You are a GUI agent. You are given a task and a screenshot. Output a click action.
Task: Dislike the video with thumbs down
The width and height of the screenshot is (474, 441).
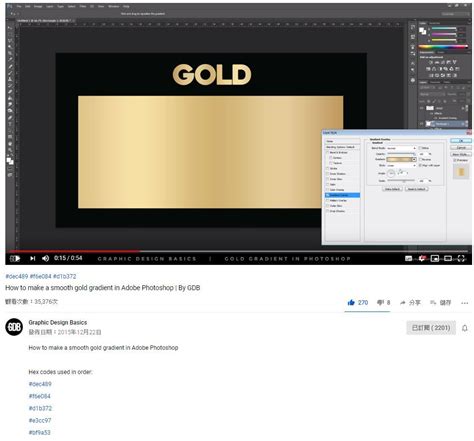pos(380,303)
